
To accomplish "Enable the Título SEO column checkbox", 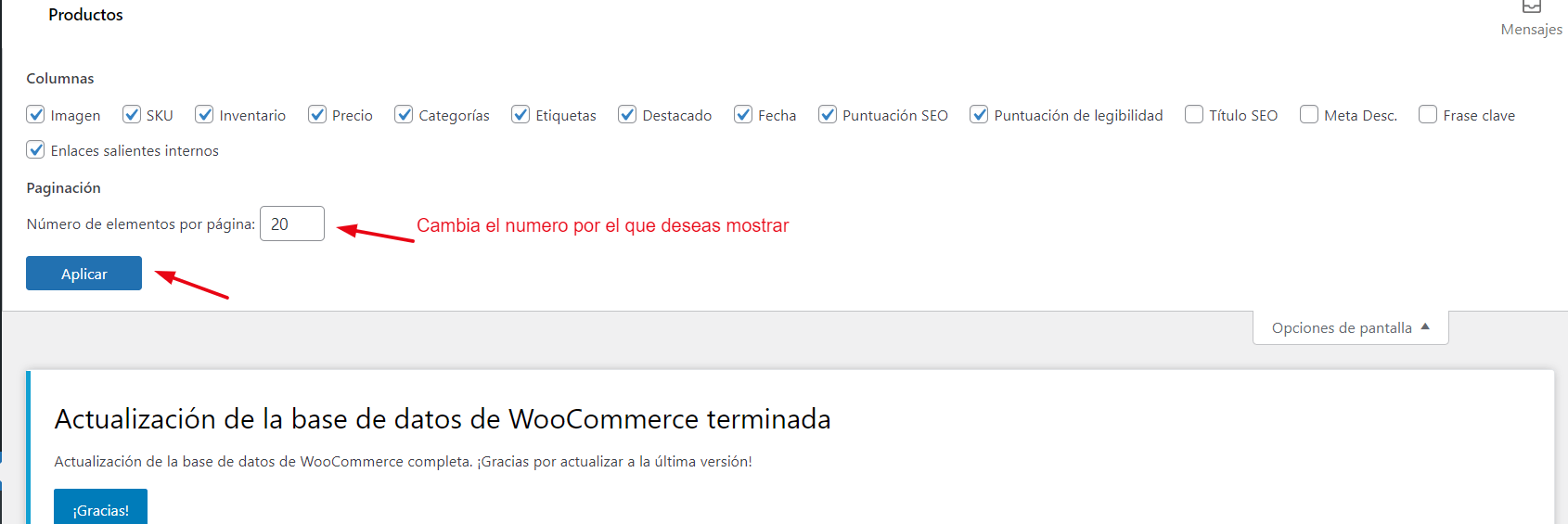I will (1194, 114).
